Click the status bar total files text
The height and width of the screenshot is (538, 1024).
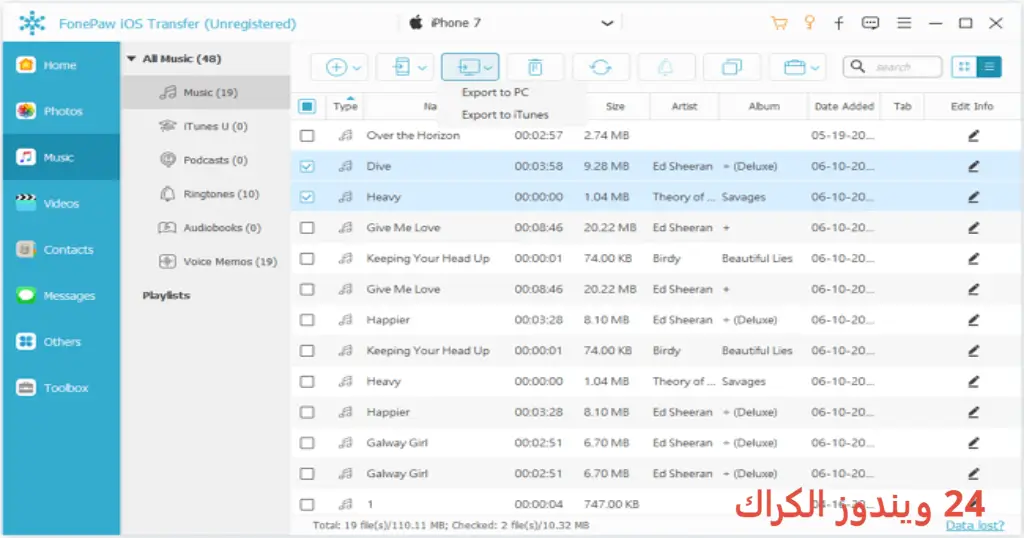click(451, 525)
